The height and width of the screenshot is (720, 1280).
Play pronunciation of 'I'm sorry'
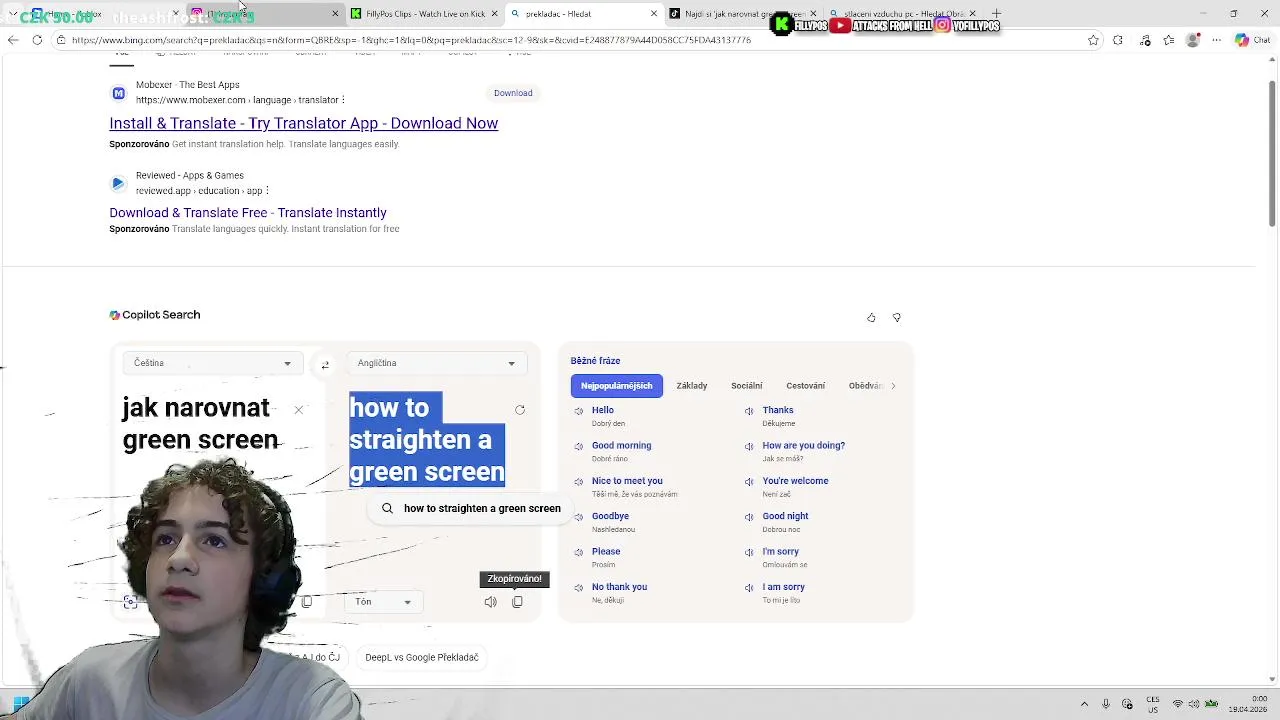(x=749, y=552)
